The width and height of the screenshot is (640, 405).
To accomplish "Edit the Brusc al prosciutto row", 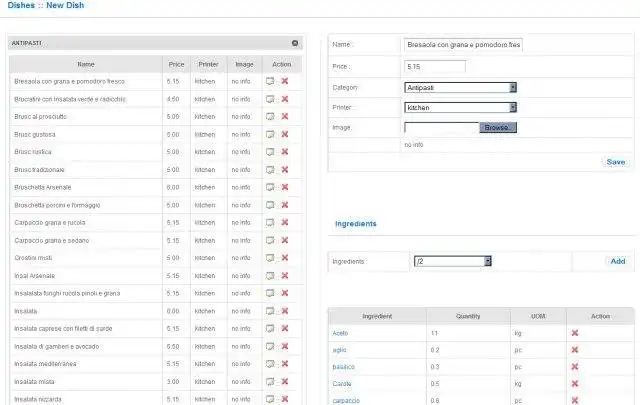I will [270, 116].
